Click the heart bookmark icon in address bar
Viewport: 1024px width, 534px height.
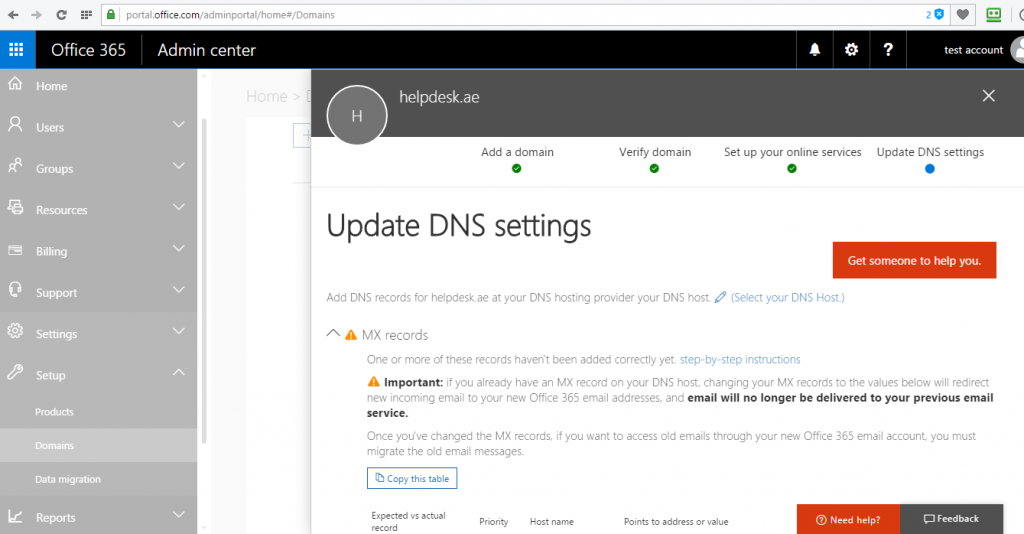963,14
